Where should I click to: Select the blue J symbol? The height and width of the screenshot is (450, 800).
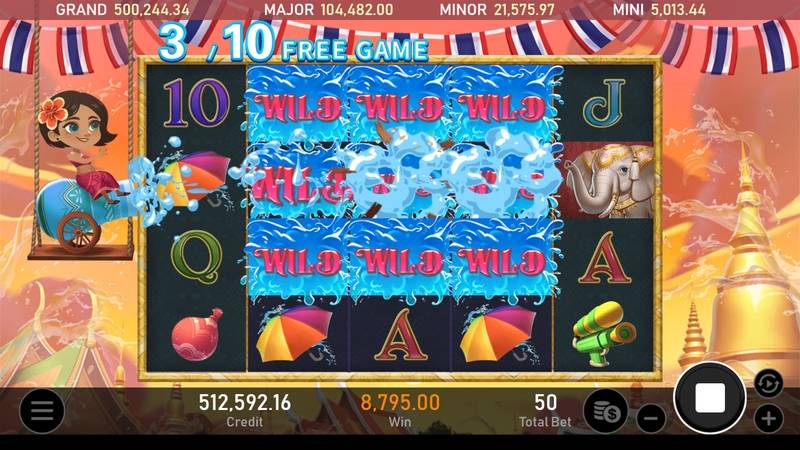pyautogui.click(x=605, y=104)
